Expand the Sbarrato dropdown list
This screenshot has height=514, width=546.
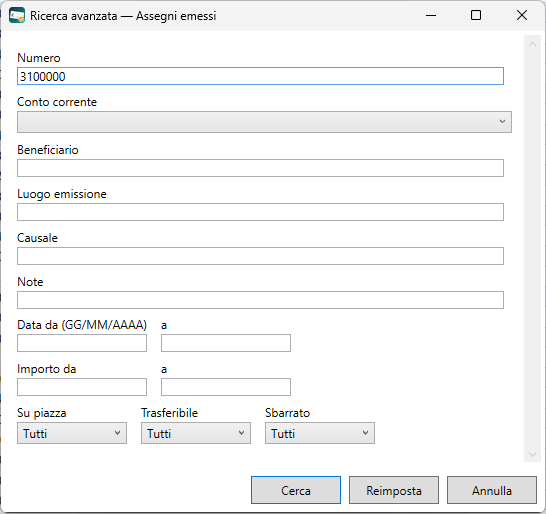click(x=320, y=433)
